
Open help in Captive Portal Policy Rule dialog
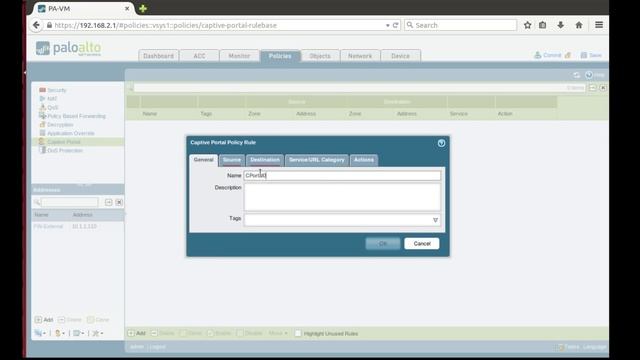pyautogui.click(x=441, y=143)
